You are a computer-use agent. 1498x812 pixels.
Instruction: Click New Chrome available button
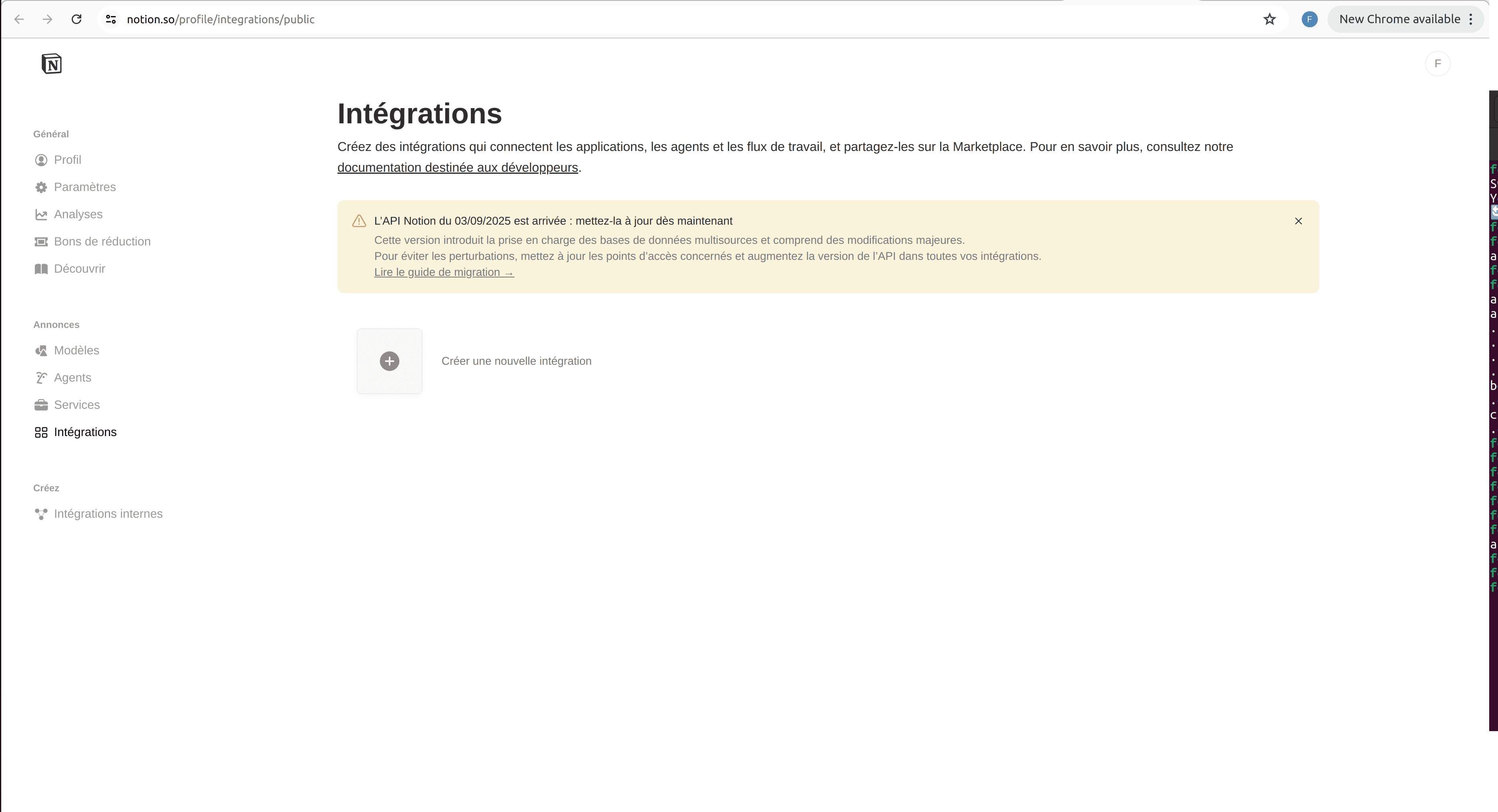(1399, 19)
